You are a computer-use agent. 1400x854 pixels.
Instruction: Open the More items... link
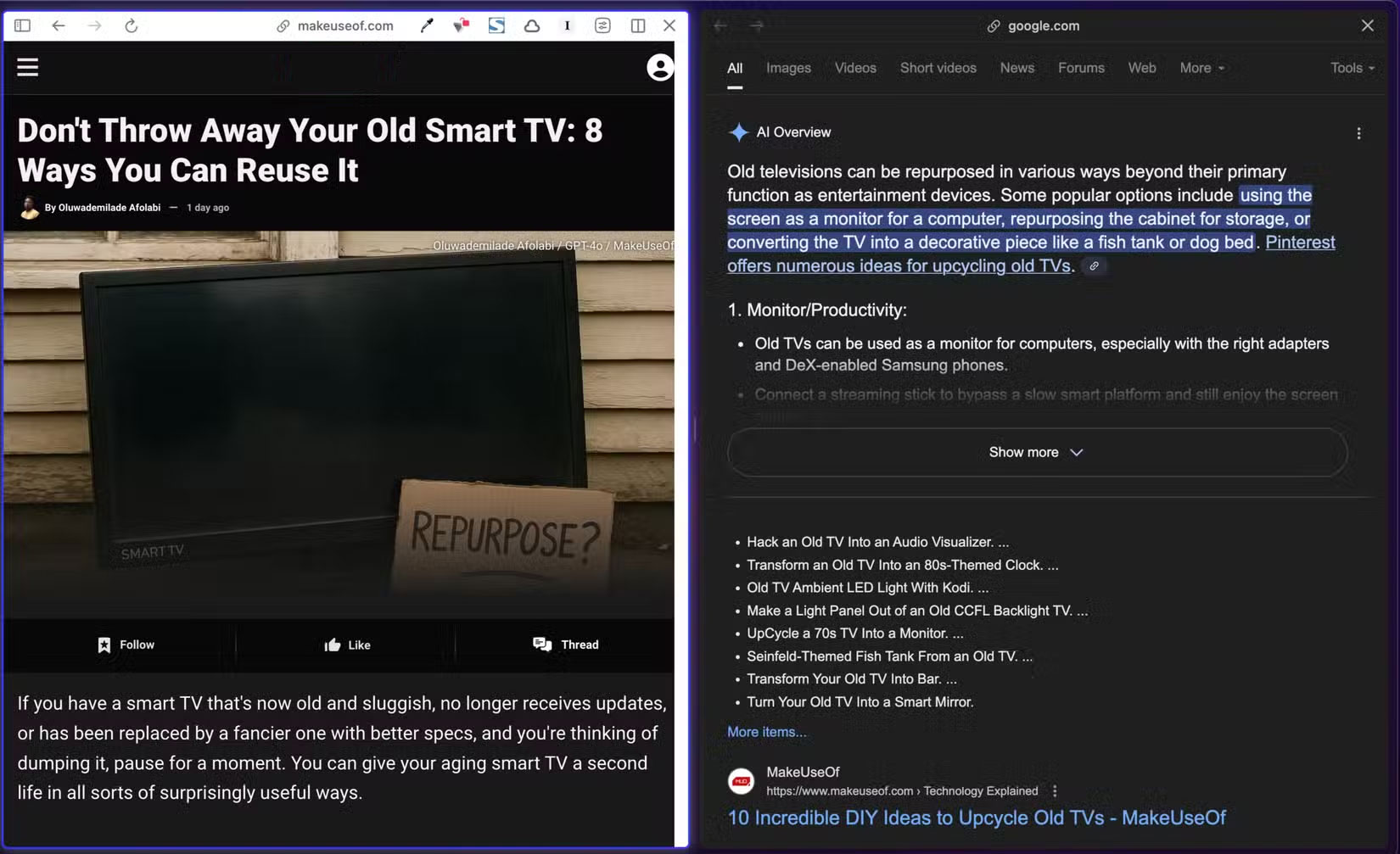coord(766,731)
